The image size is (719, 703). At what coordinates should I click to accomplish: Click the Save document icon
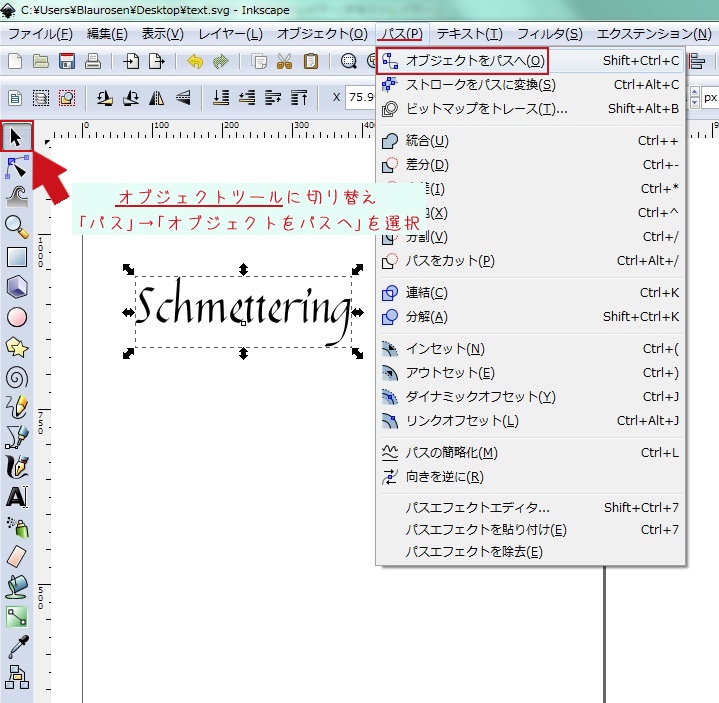tap(67, 62)
